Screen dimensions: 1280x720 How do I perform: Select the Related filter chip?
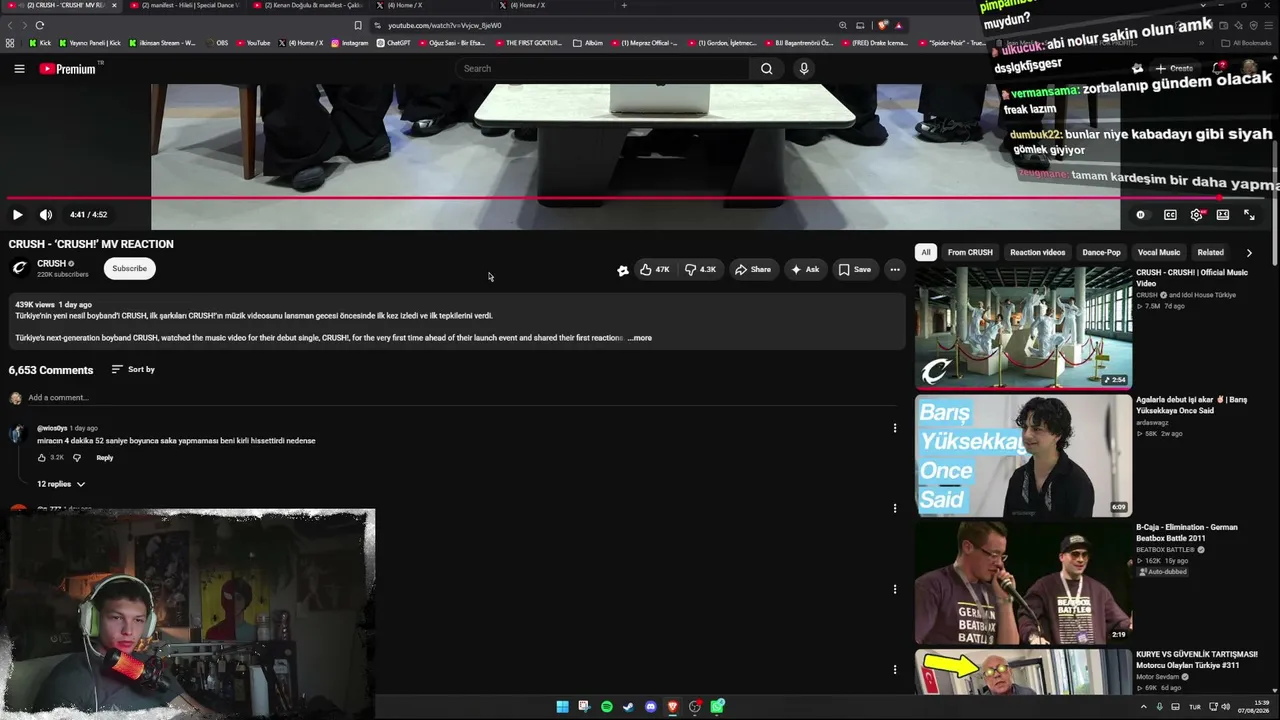[1210, 252]
